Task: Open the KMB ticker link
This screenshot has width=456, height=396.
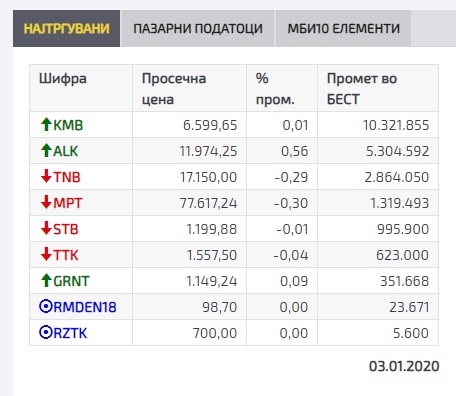Action: [68, 125]
